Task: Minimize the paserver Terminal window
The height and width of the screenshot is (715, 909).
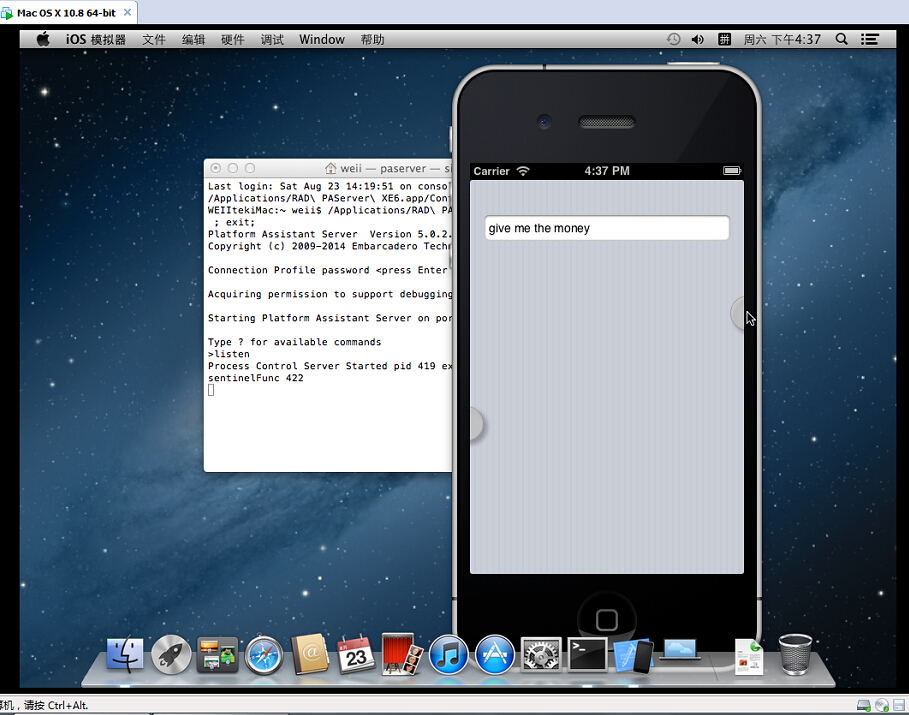Action: (232, 168)
